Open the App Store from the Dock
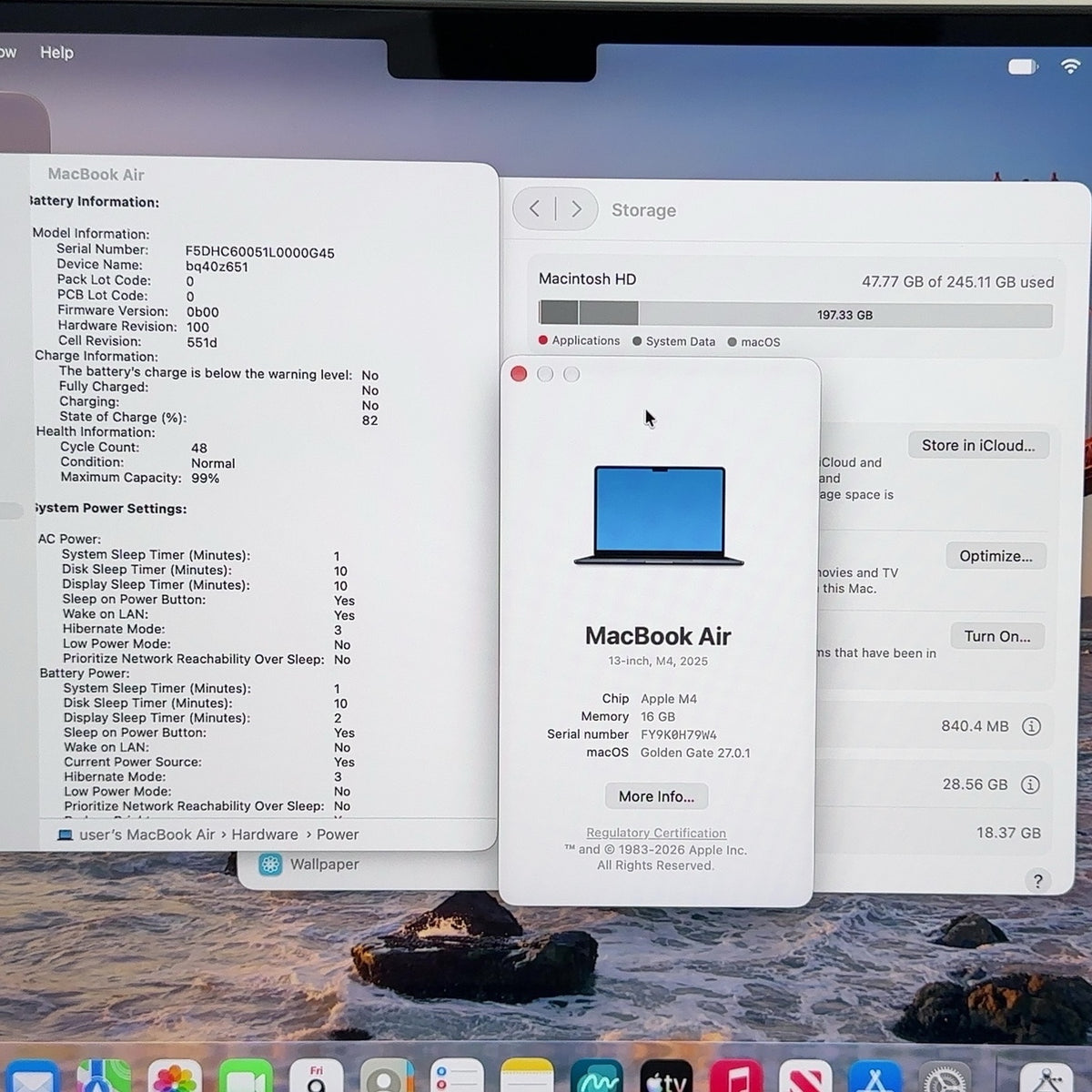Screen dimensions: 1092x1092 click(x=875, y=1078)
